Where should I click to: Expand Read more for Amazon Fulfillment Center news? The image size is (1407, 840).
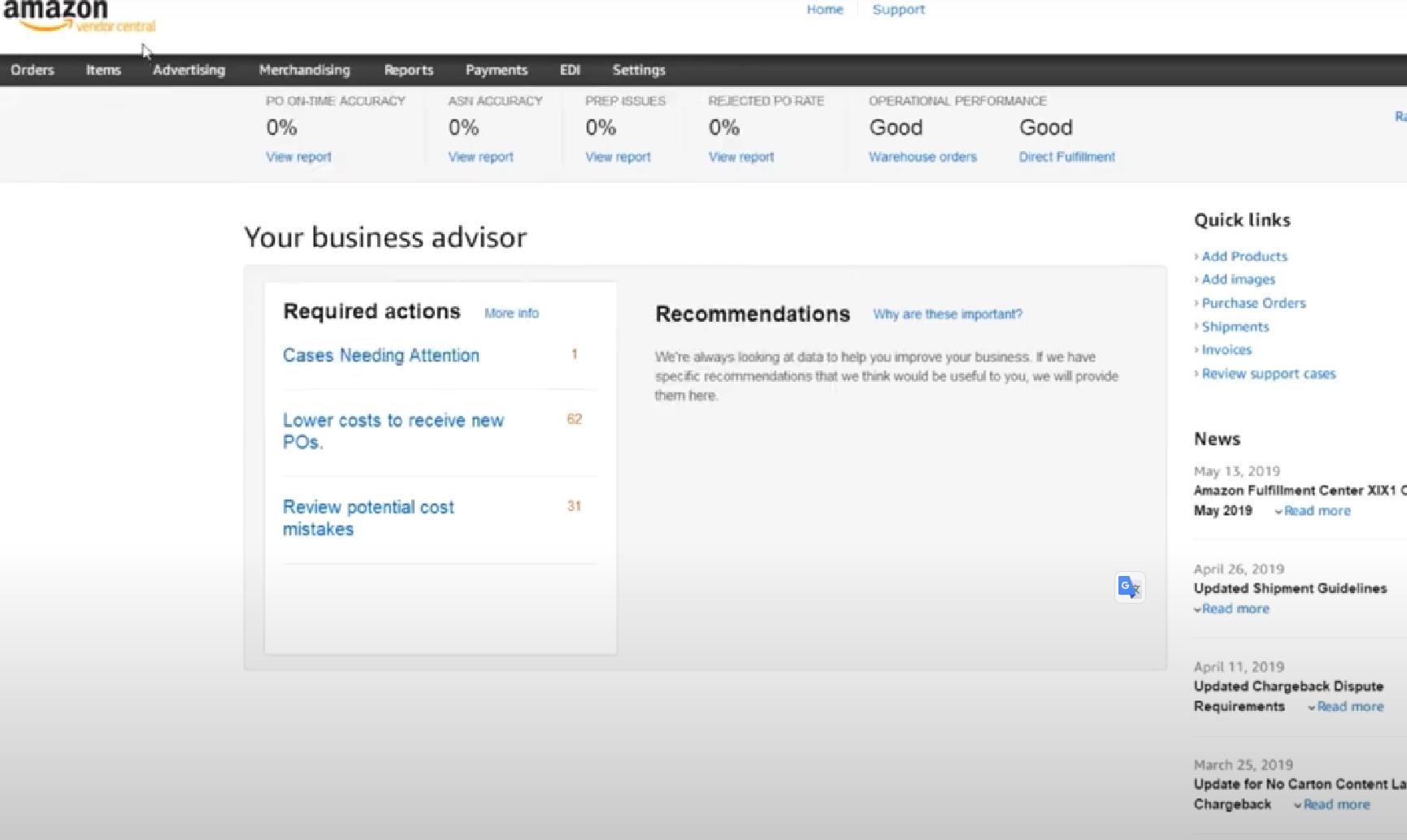pos(1317,510)
